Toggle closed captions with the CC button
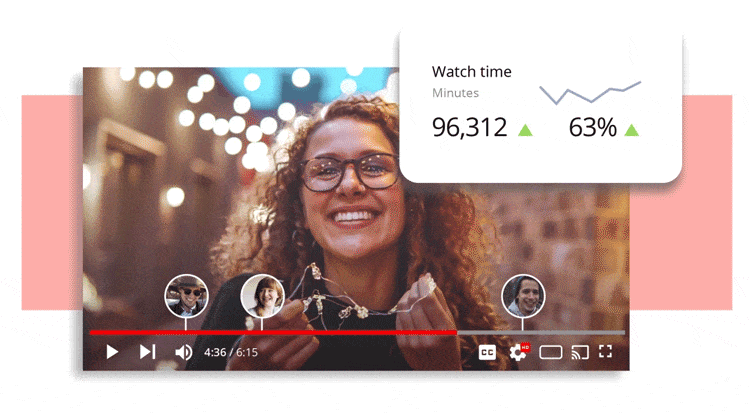 (x=487, y=352)
